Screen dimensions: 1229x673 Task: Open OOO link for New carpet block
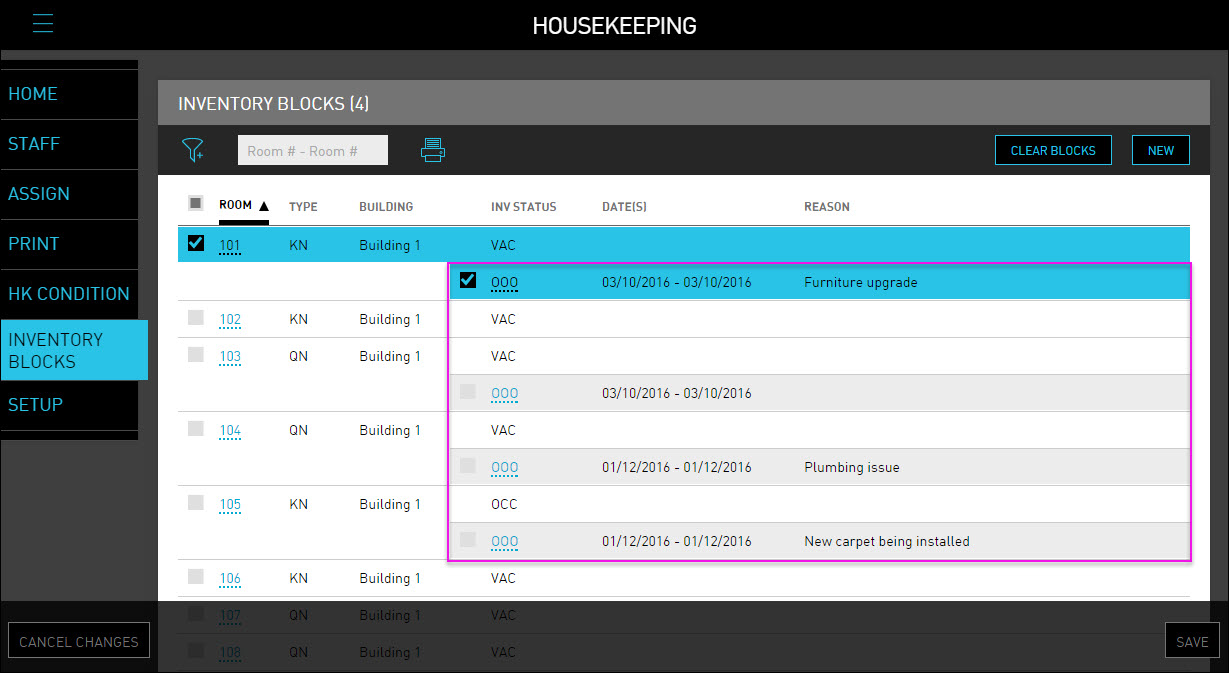tap(504, 542)
